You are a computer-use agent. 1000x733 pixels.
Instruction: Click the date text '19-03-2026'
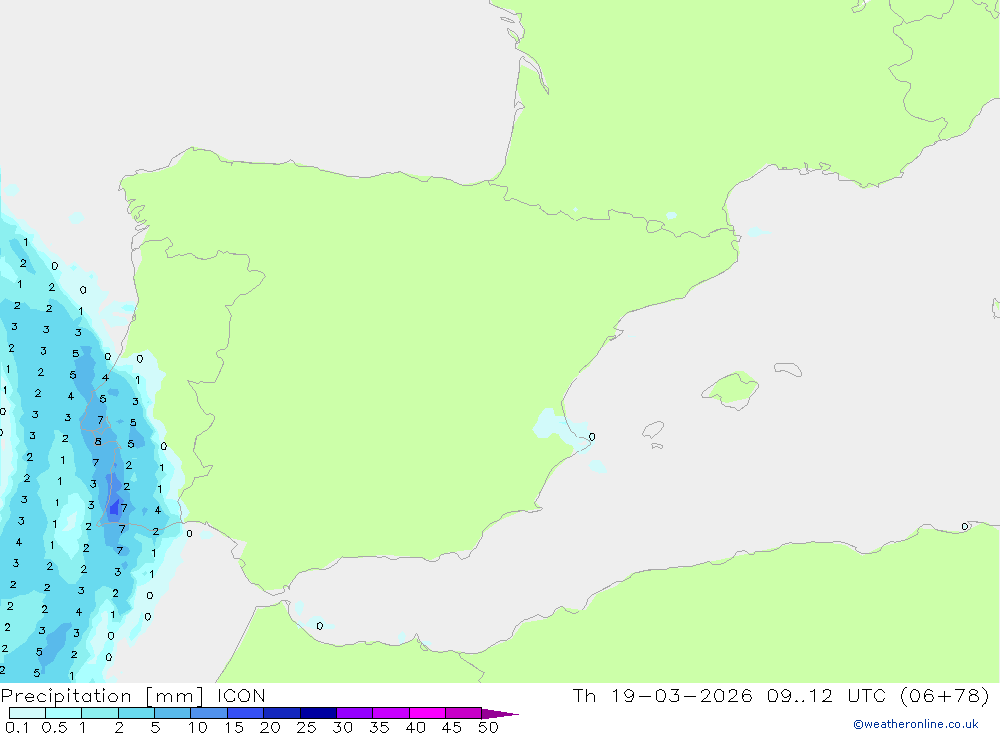682,695
